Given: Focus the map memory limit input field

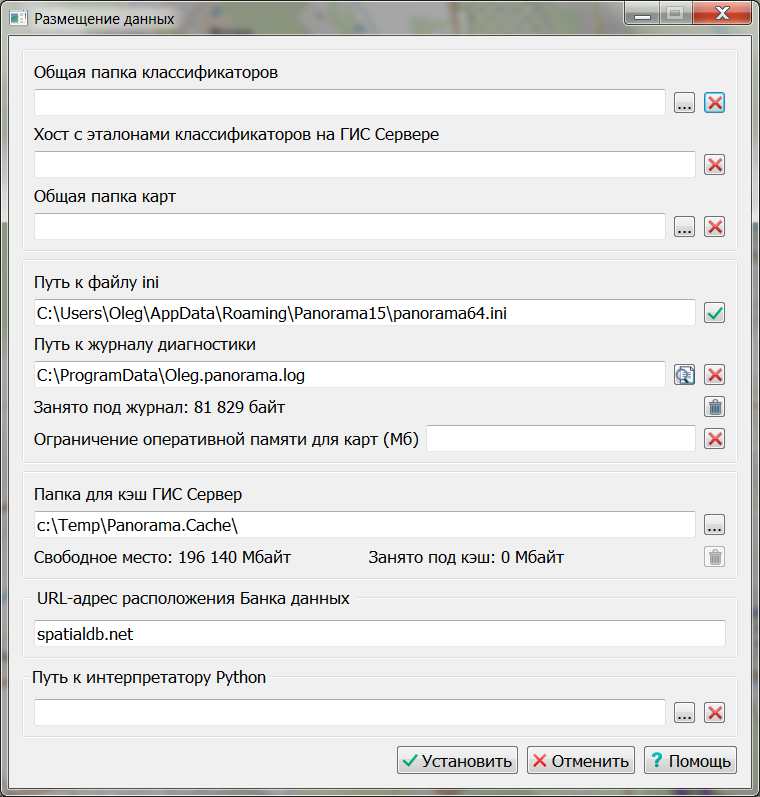Looking at the screenshot, I should pos(560,439).
